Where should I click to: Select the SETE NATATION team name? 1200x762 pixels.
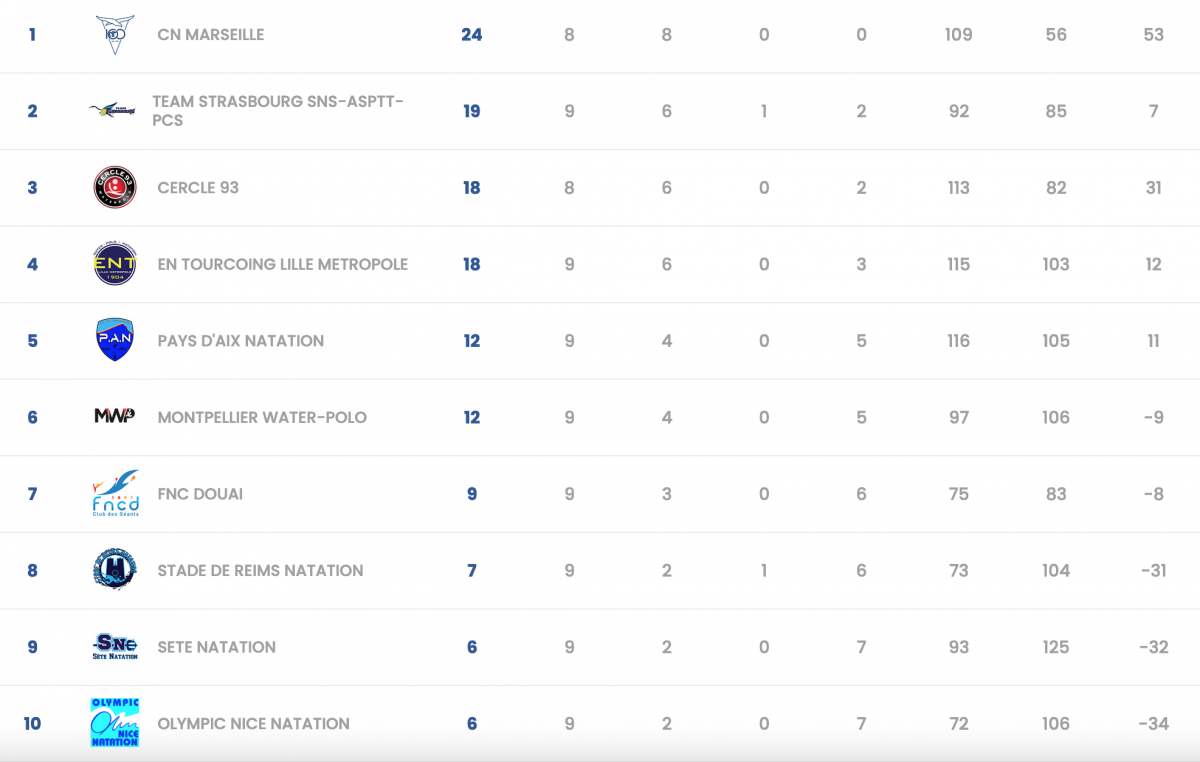[x=217, y=647]
